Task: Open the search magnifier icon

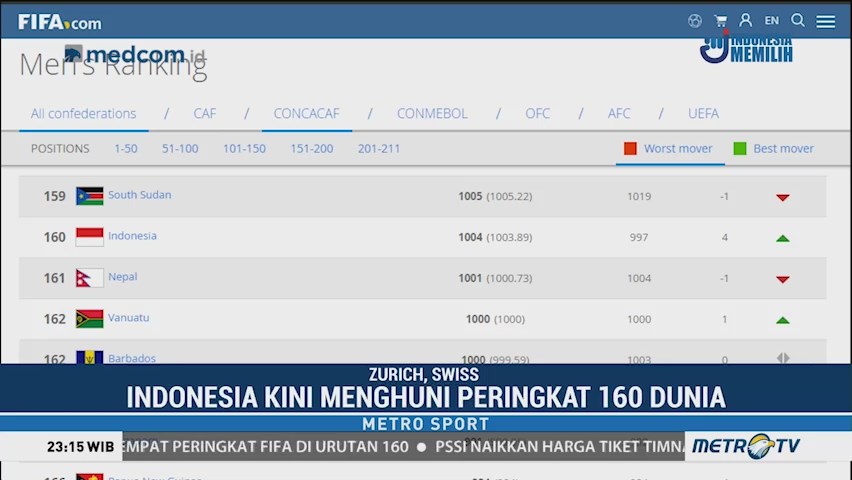Action: click(x=798, y=21)
